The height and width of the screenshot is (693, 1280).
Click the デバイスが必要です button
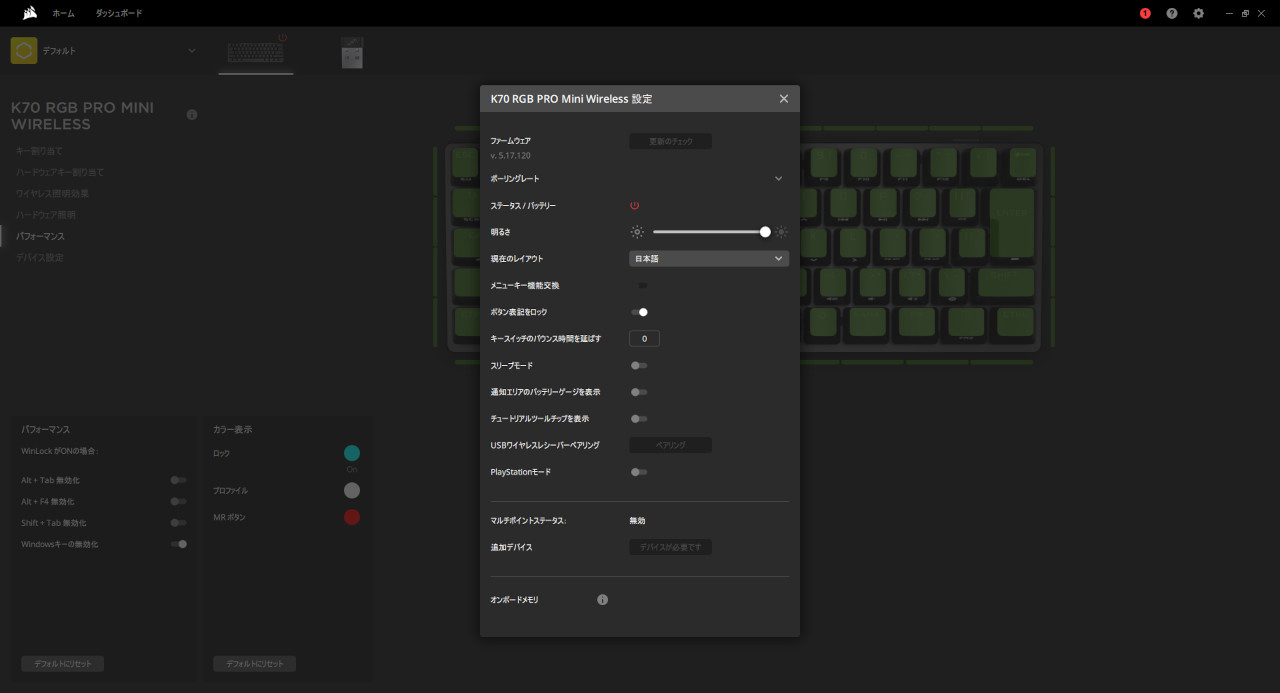(x=670, y=547)
